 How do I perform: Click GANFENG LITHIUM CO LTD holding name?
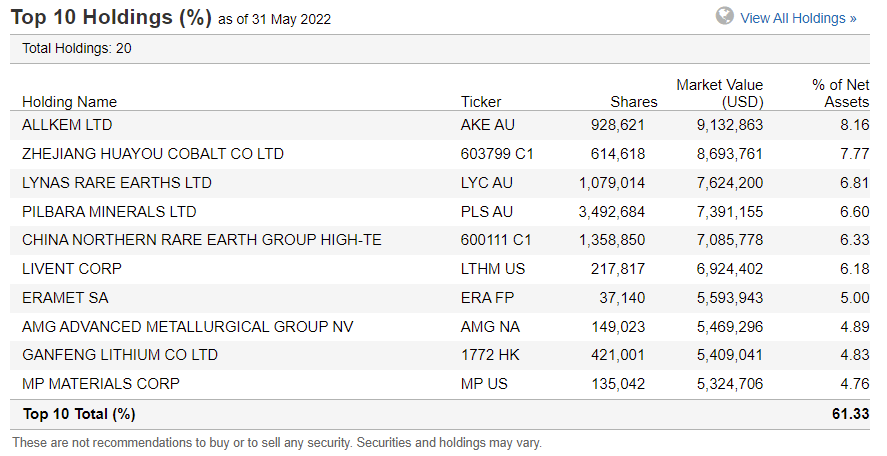[x=120, y=355]
